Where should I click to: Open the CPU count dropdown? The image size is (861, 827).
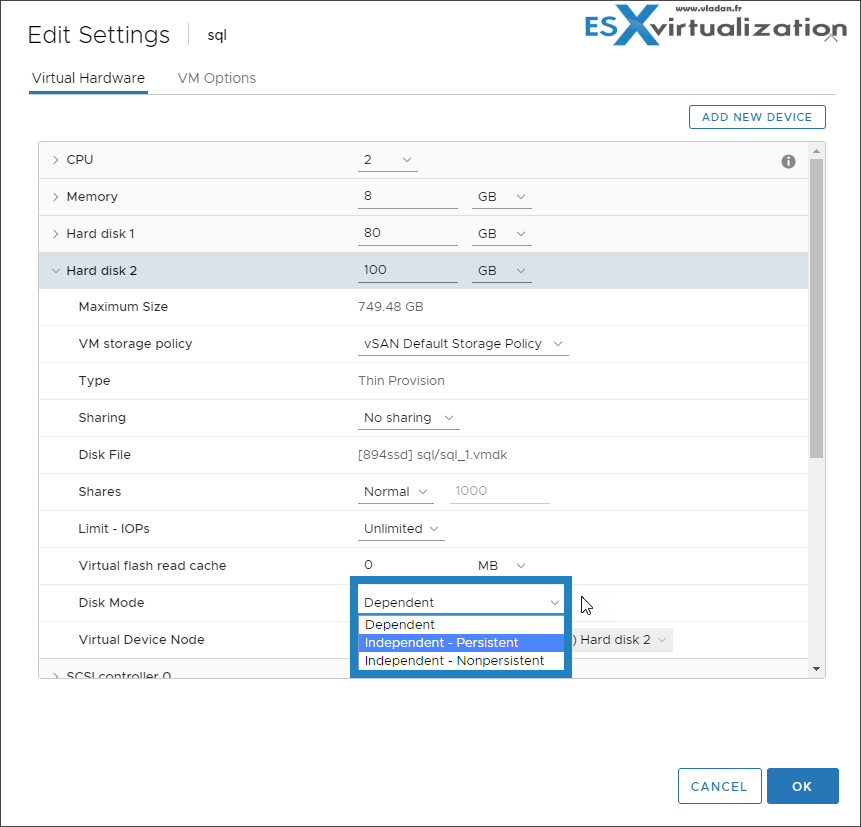388,160
